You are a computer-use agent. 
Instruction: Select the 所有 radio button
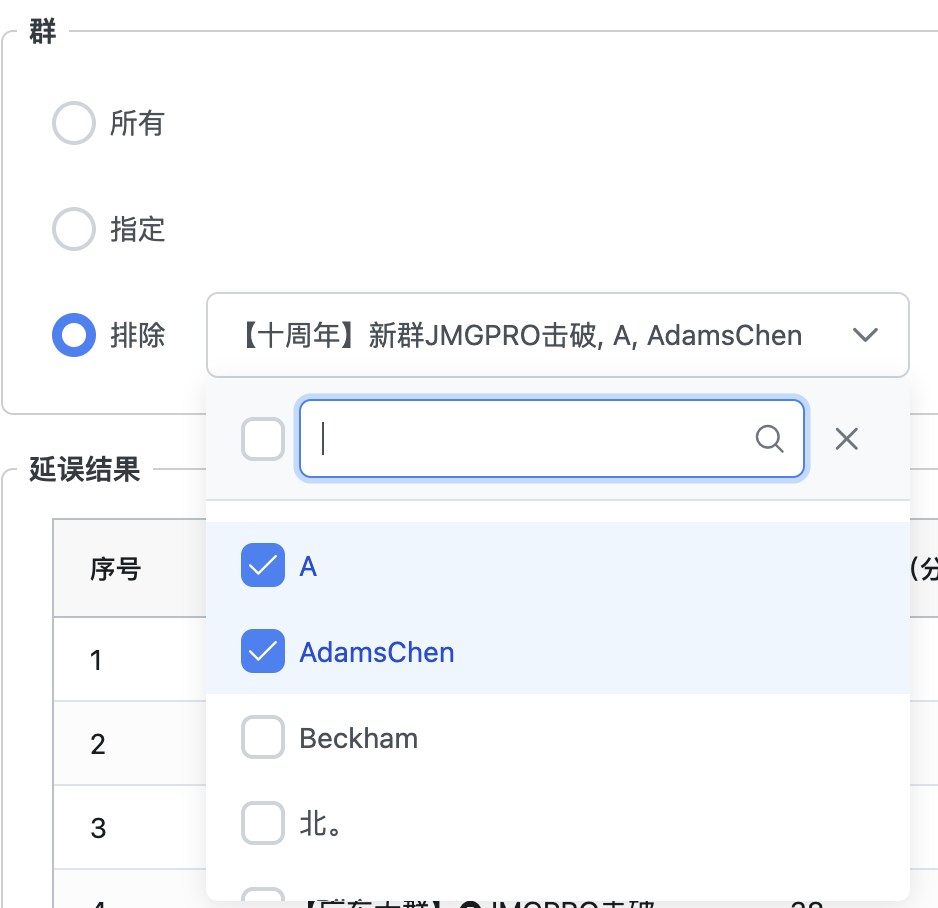[73, 124]
